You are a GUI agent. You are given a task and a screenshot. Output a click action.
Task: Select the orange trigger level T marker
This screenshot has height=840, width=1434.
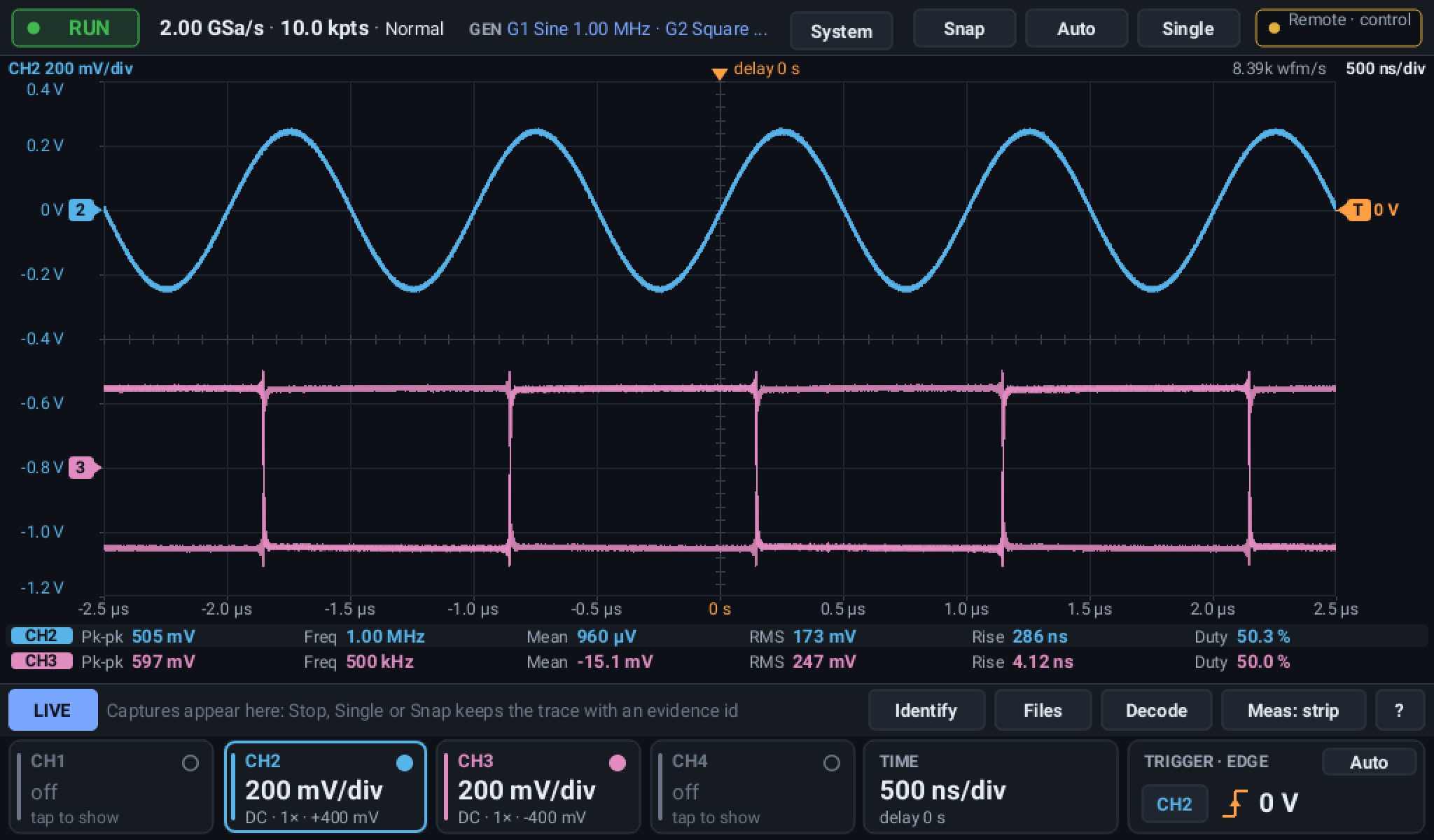point(1354,210)
